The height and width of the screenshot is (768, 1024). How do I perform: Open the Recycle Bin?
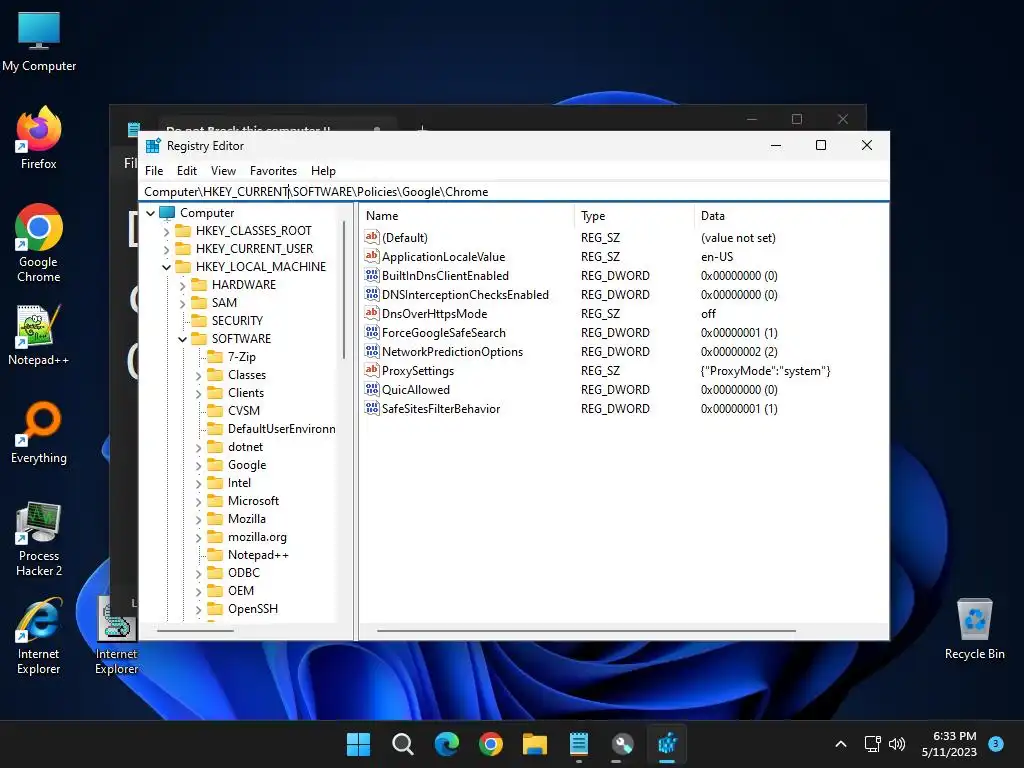point(974,628)
